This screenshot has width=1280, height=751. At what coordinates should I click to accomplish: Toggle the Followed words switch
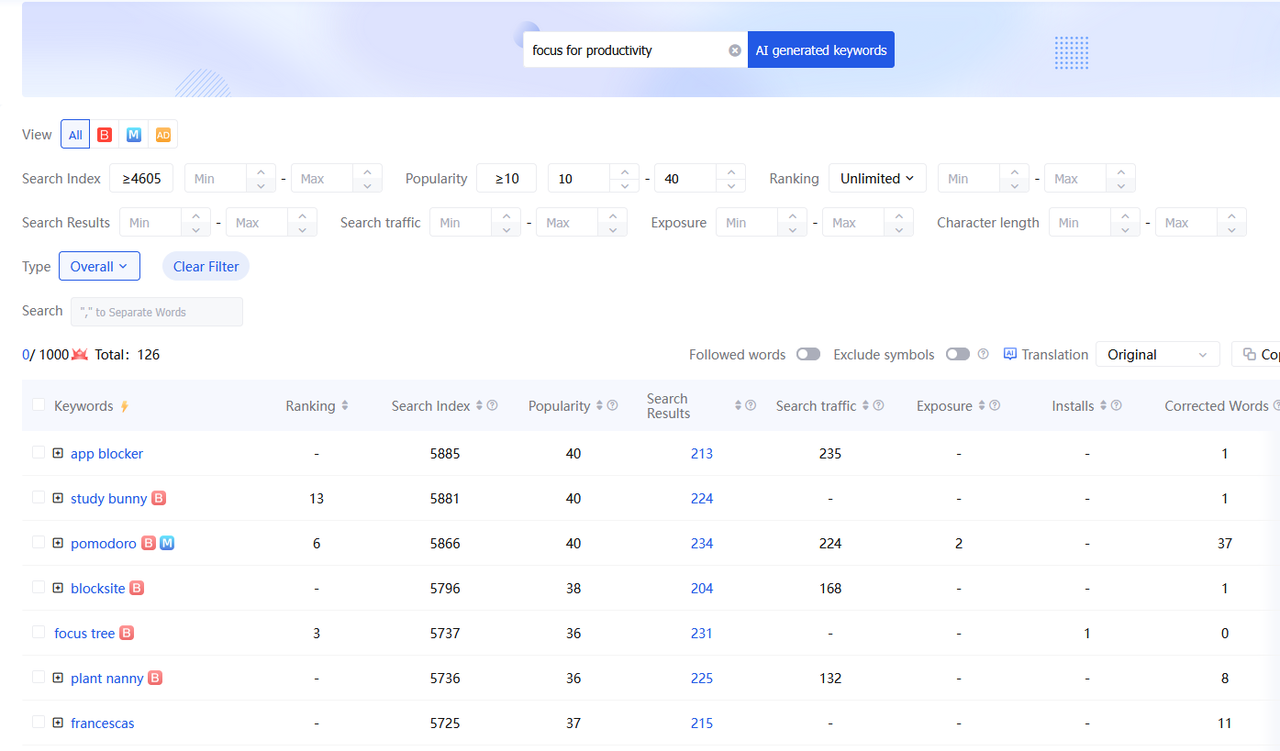coord(808,354)
